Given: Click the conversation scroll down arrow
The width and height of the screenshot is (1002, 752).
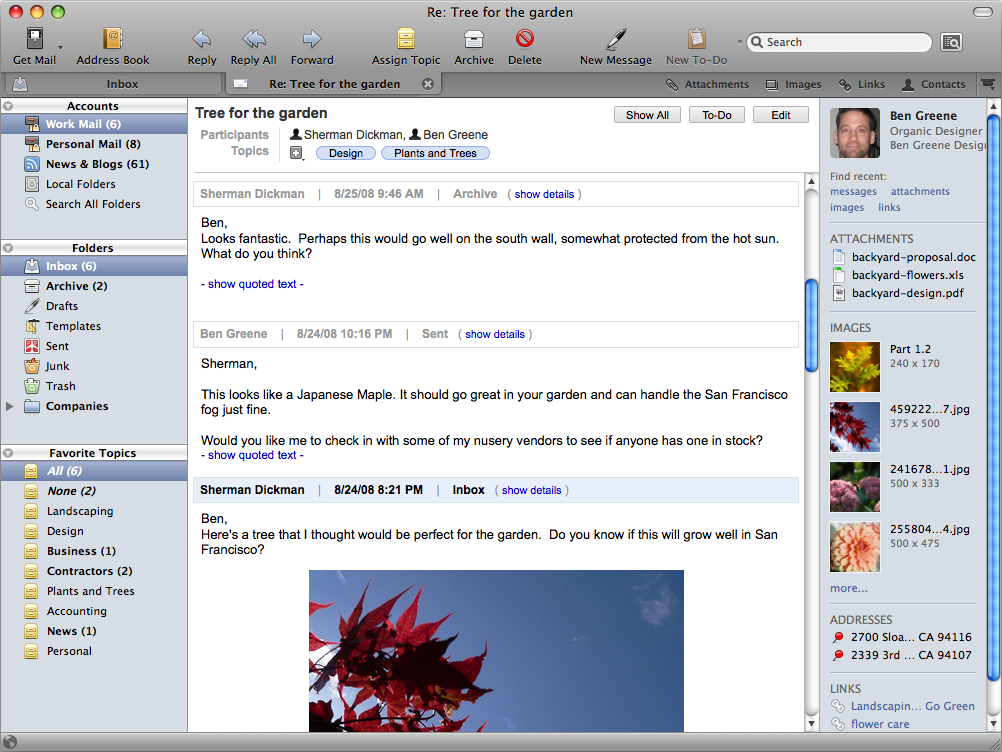Looking at the screenshot, I should 812,724.
